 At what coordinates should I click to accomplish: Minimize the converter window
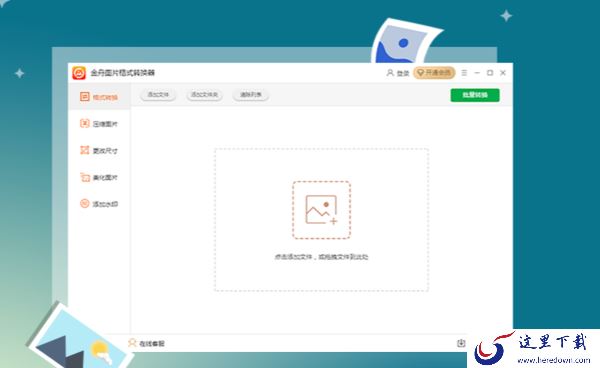[x=477, y=73]
